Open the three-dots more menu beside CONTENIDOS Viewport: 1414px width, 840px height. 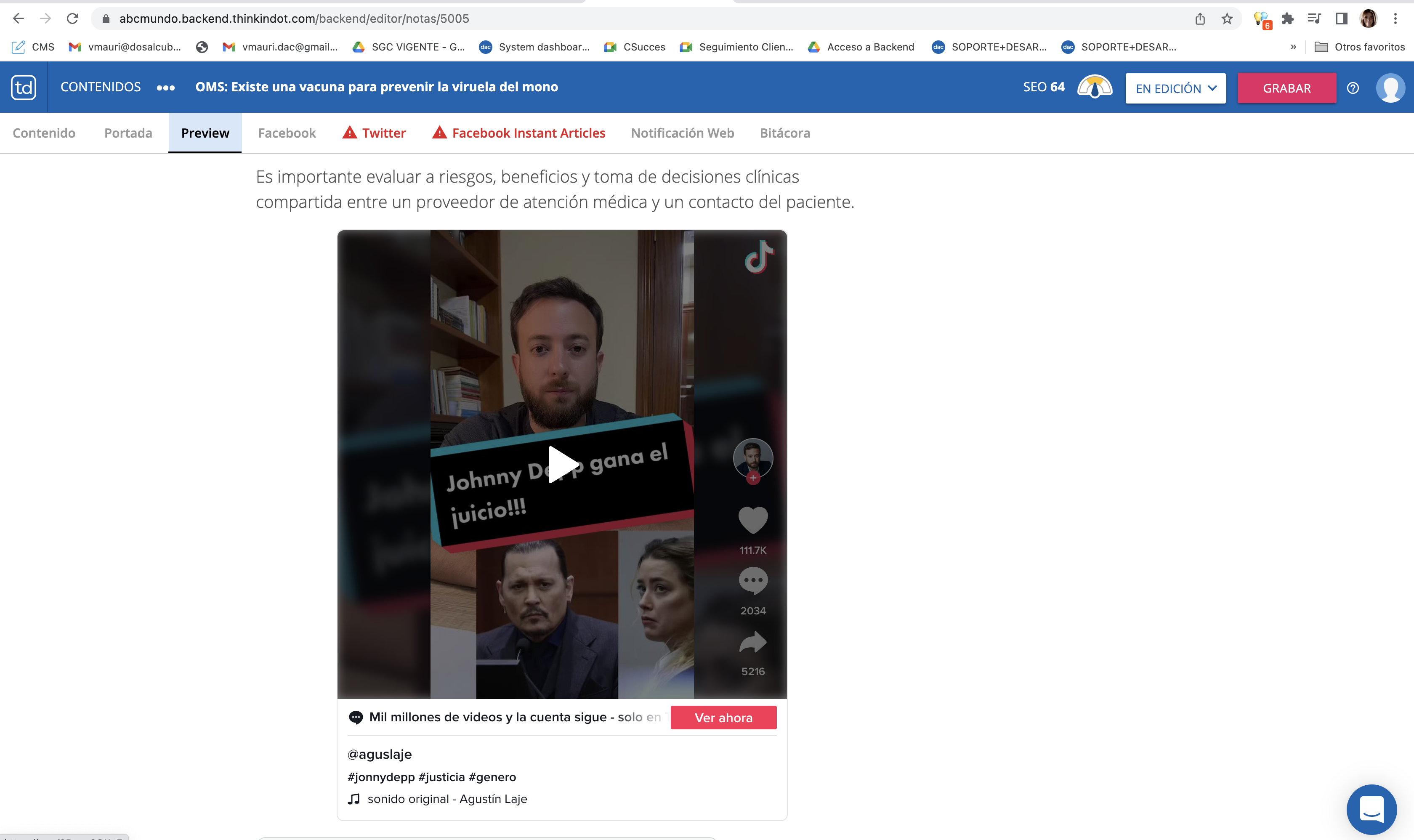166,88
